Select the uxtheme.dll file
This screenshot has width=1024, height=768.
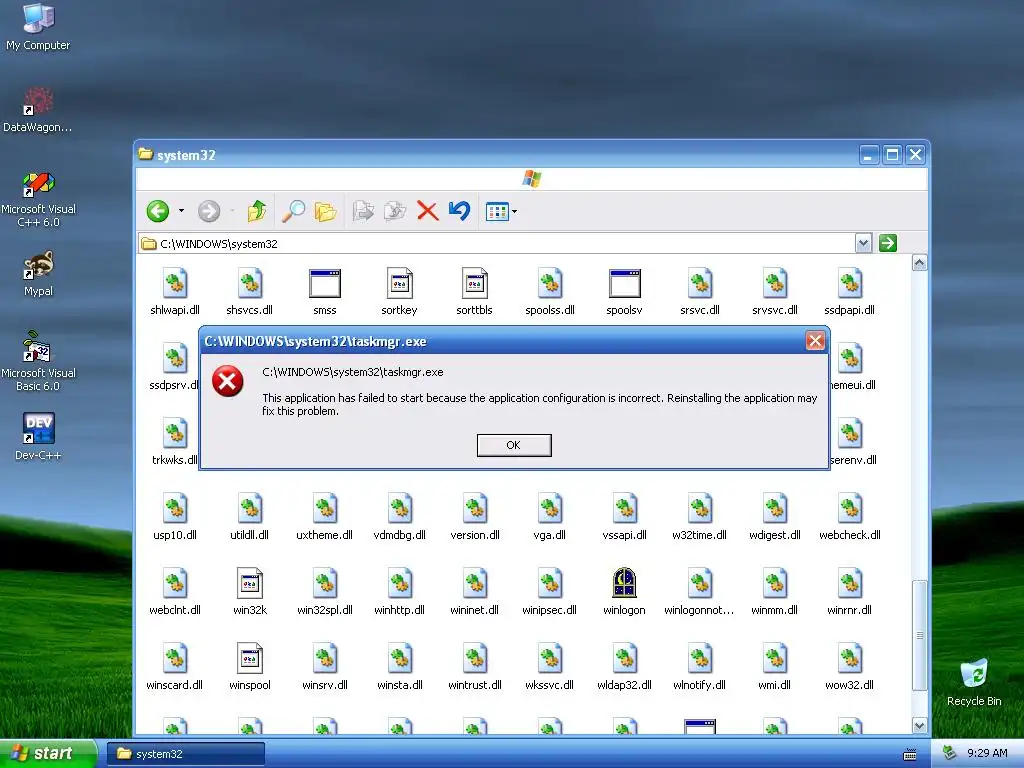325,517
